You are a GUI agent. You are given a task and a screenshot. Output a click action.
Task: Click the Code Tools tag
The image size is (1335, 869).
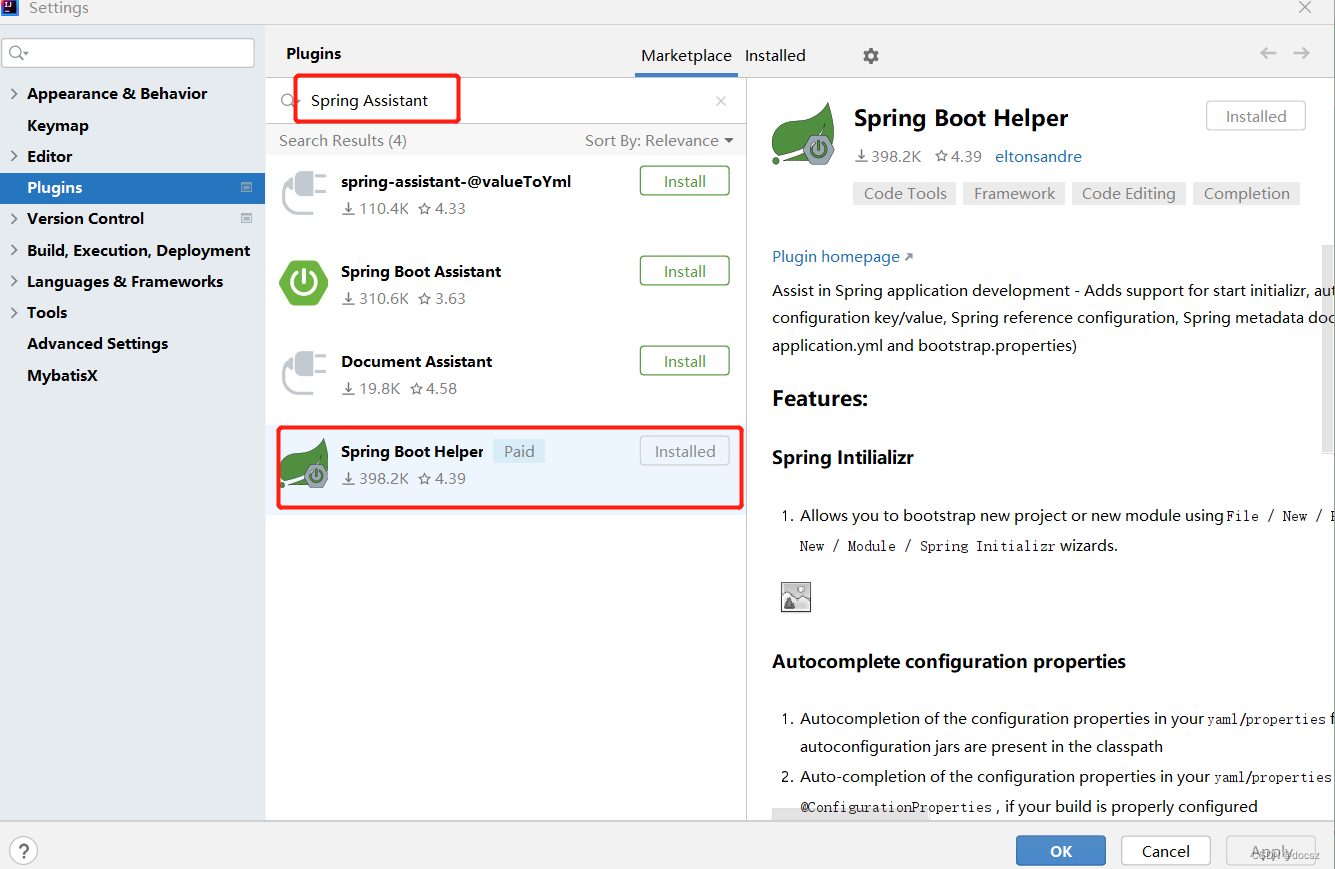click(905, 193)
